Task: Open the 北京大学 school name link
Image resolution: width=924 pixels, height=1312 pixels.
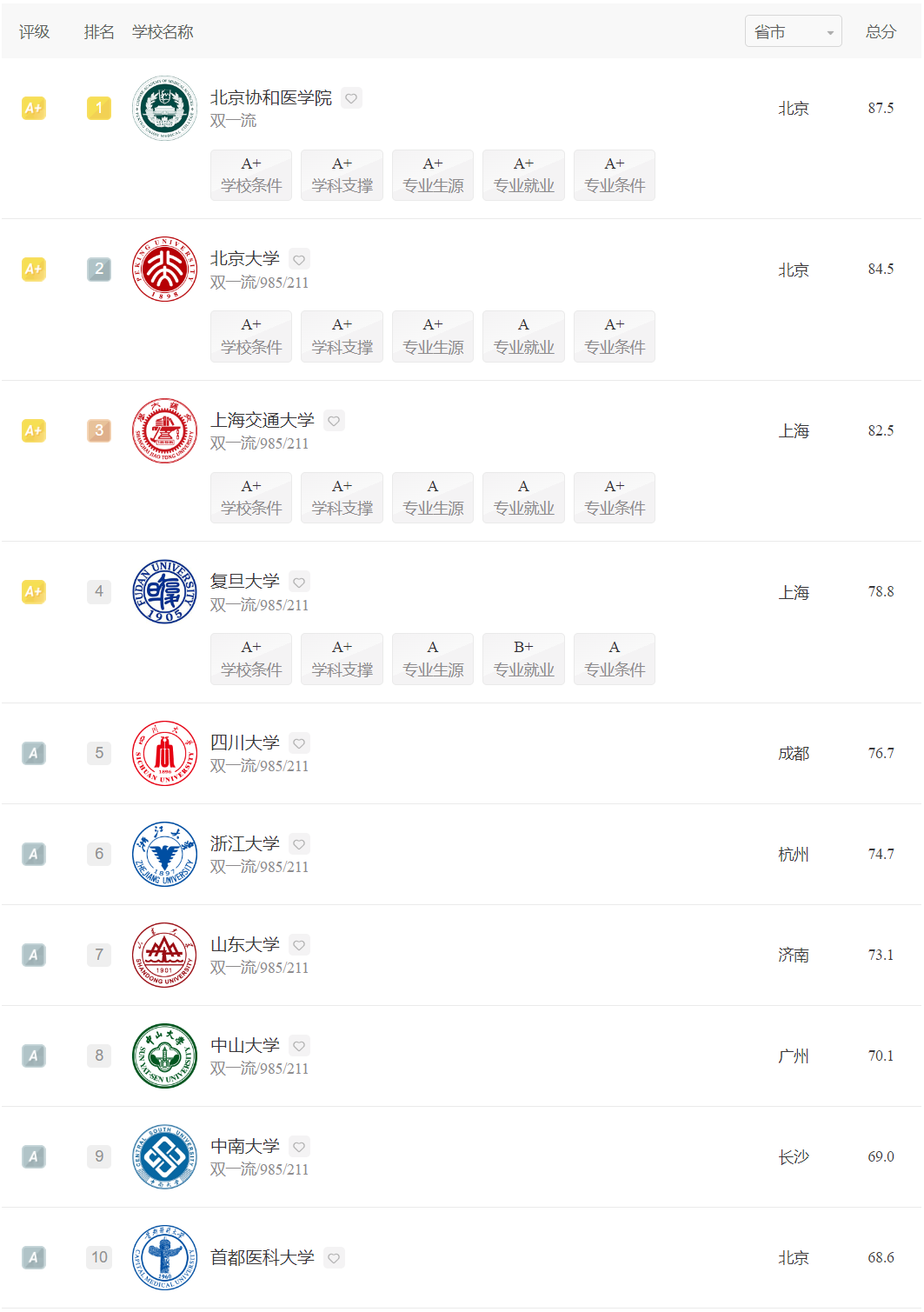Action: tap(245, 259)
